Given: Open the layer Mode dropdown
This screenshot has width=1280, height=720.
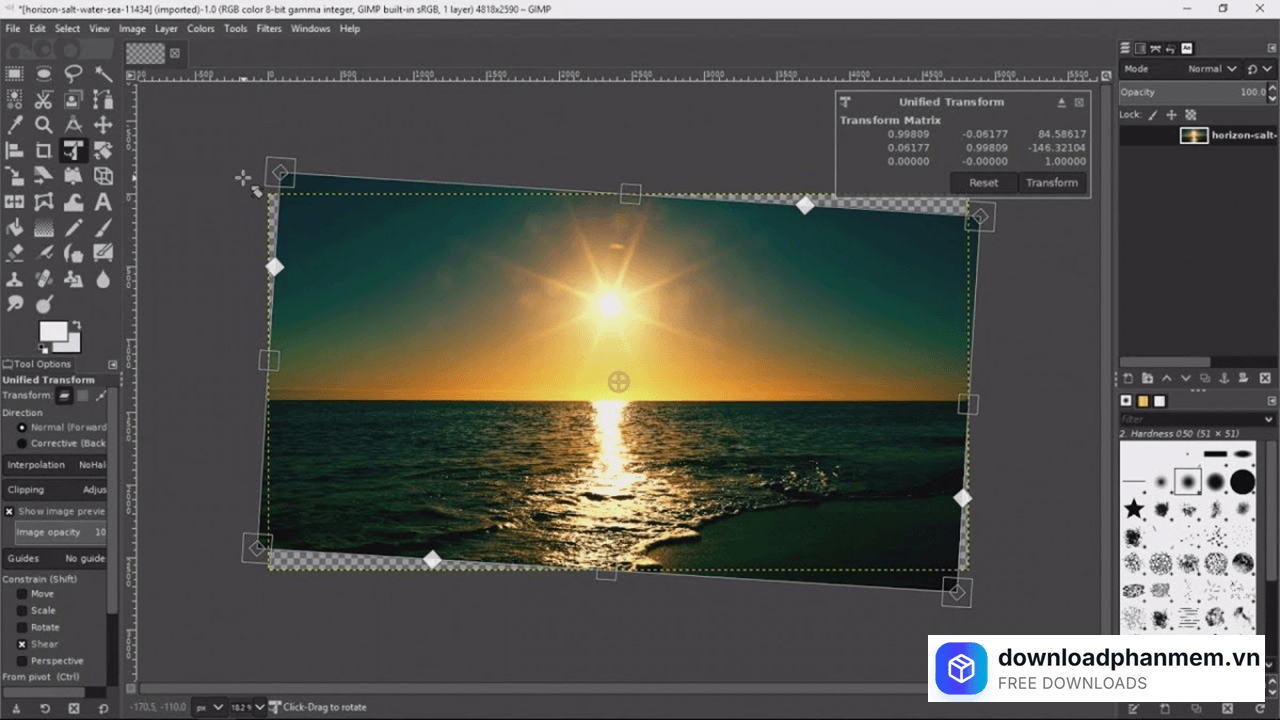Looking at the screenshot, I should coord(1211,69).
